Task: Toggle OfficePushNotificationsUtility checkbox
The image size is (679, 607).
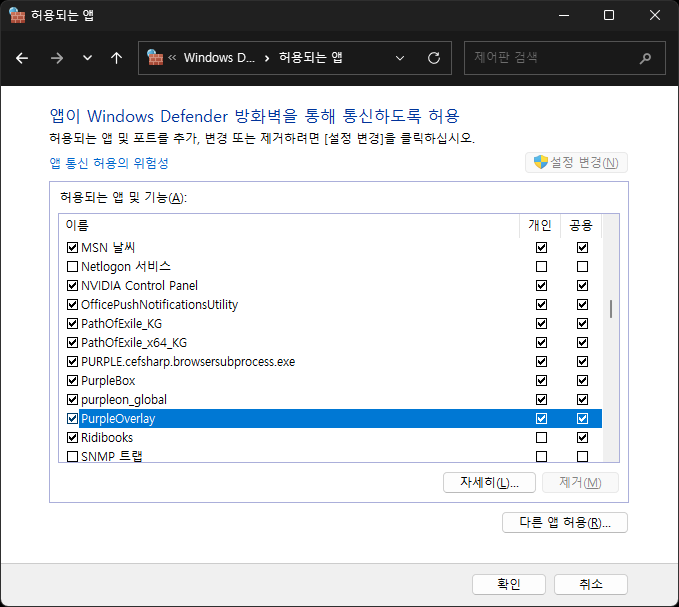Action: [72, 305]
